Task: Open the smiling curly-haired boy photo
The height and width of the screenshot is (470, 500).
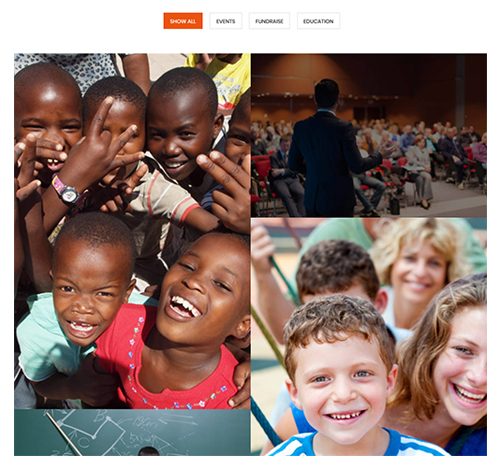Action: click(x=369, y=337)
